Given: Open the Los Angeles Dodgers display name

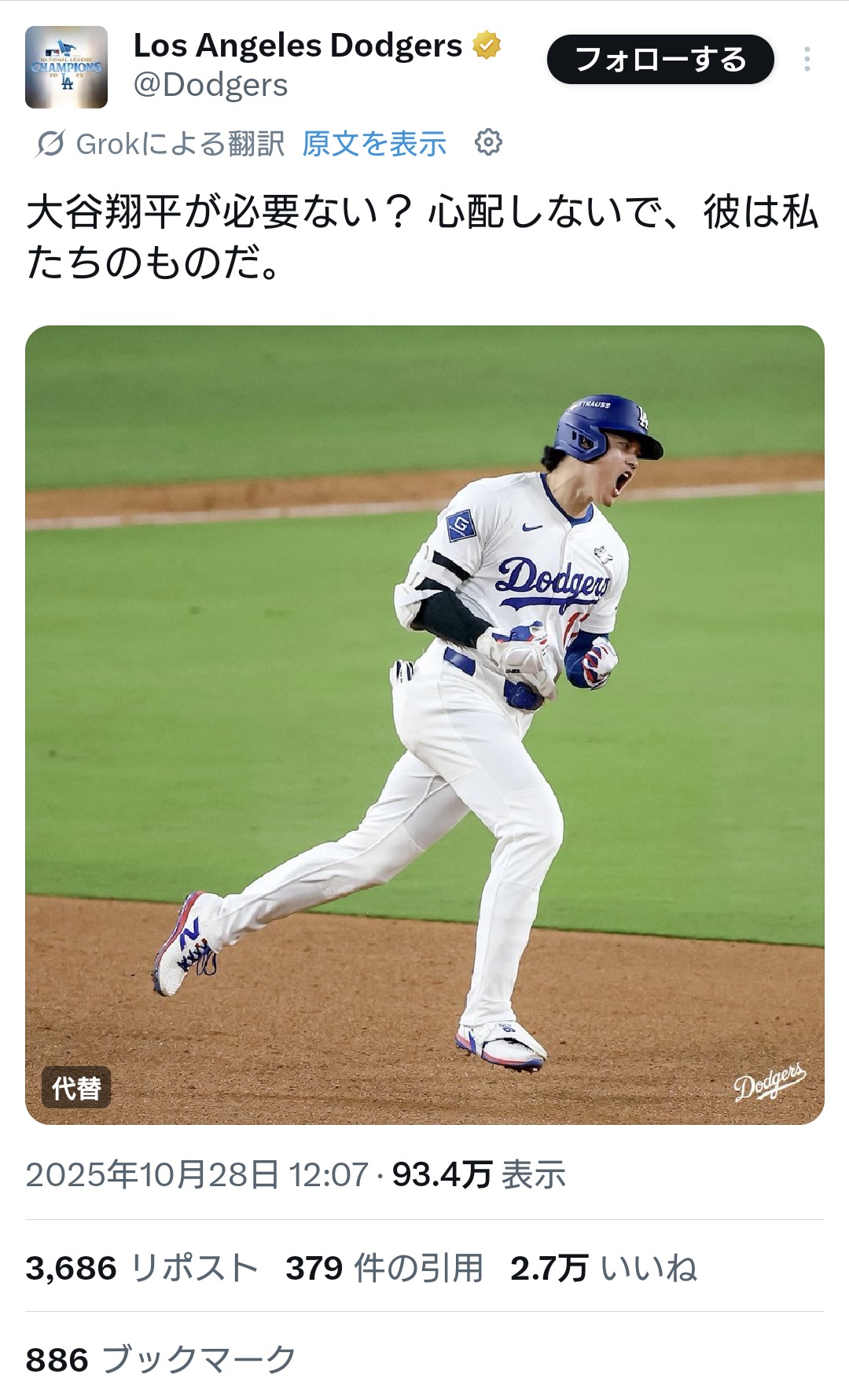Looking at the screenshot, I should point(298,46).
